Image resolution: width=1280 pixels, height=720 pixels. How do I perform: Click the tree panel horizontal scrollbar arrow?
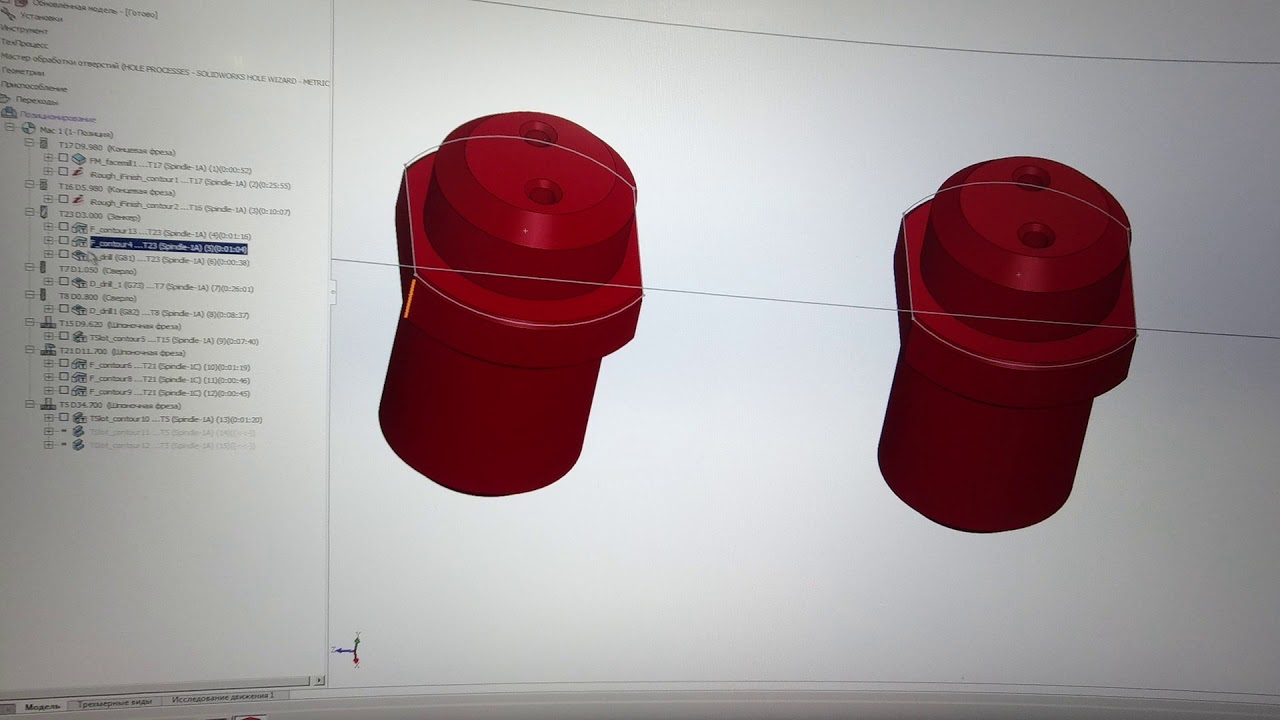click(319, 681)
